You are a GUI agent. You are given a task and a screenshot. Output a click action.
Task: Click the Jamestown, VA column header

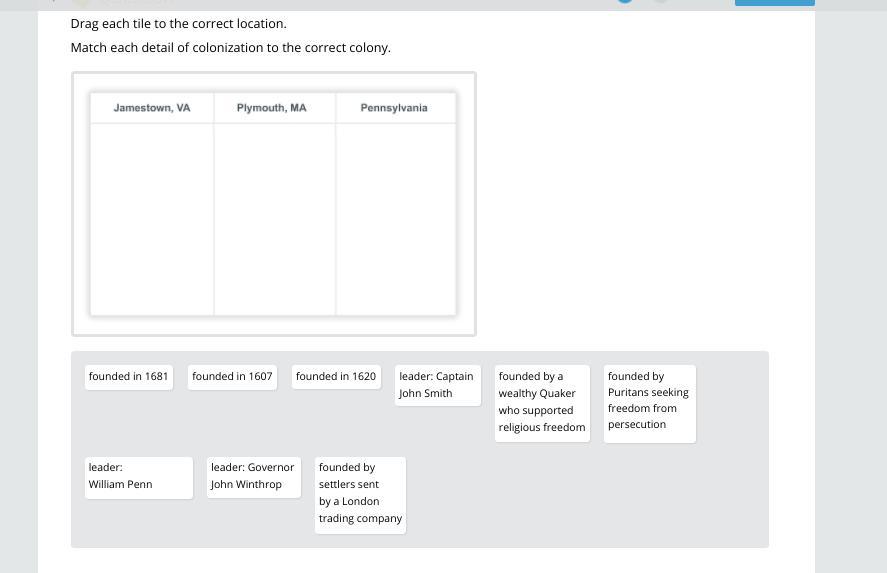(152, 108)
